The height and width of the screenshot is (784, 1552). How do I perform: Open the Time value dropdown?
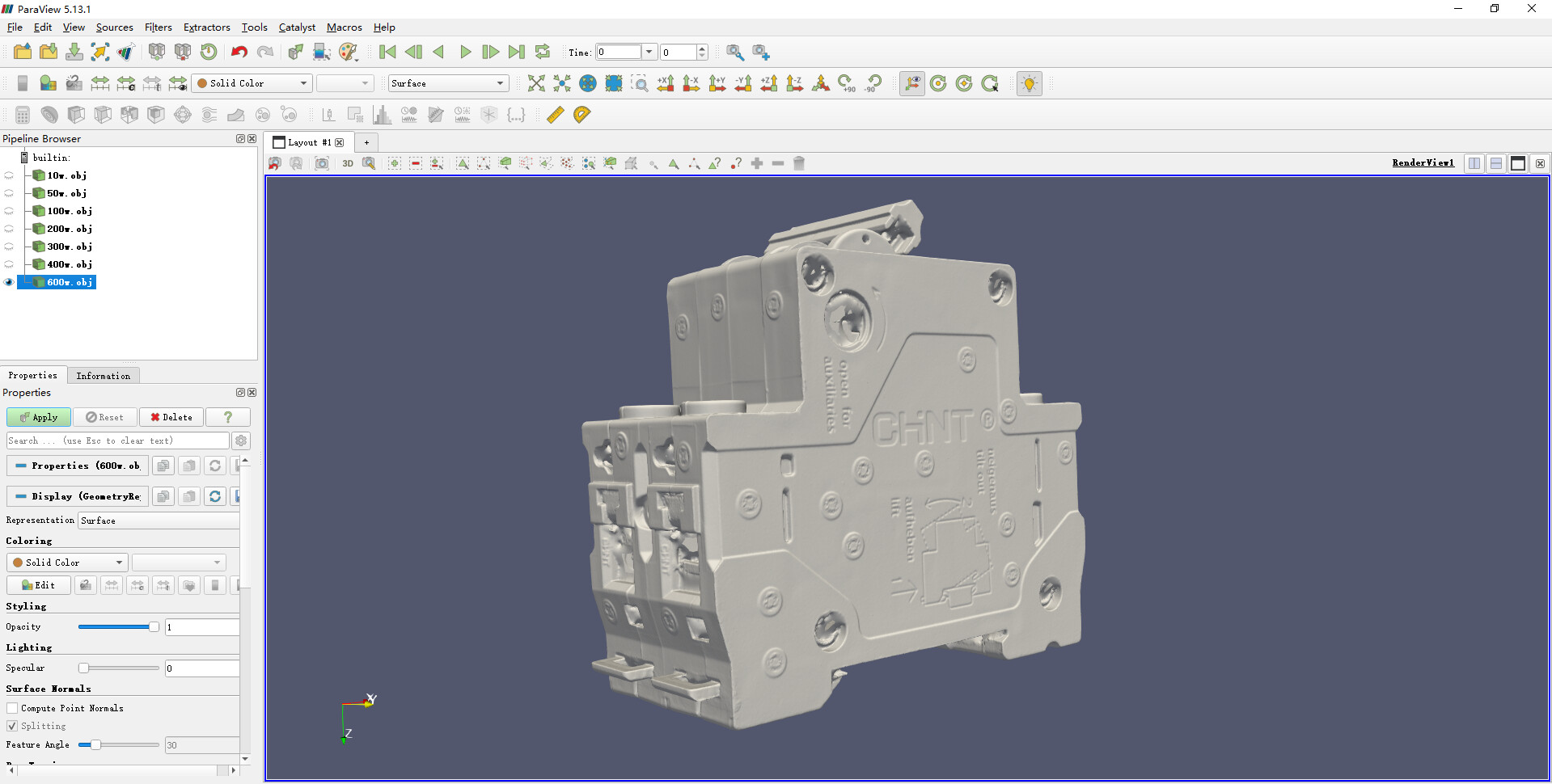click(x=649, y=52)
